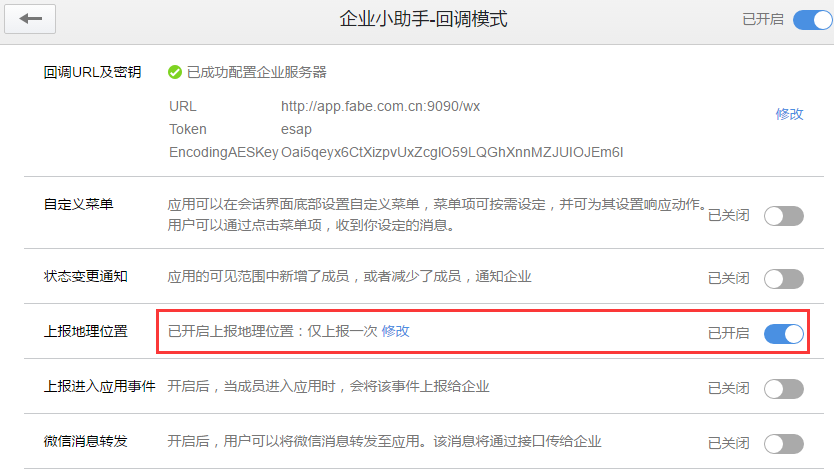Click the 上报地理位置 row label
The width and height of the screenshot is (834, 471).
tap(86, 331)
